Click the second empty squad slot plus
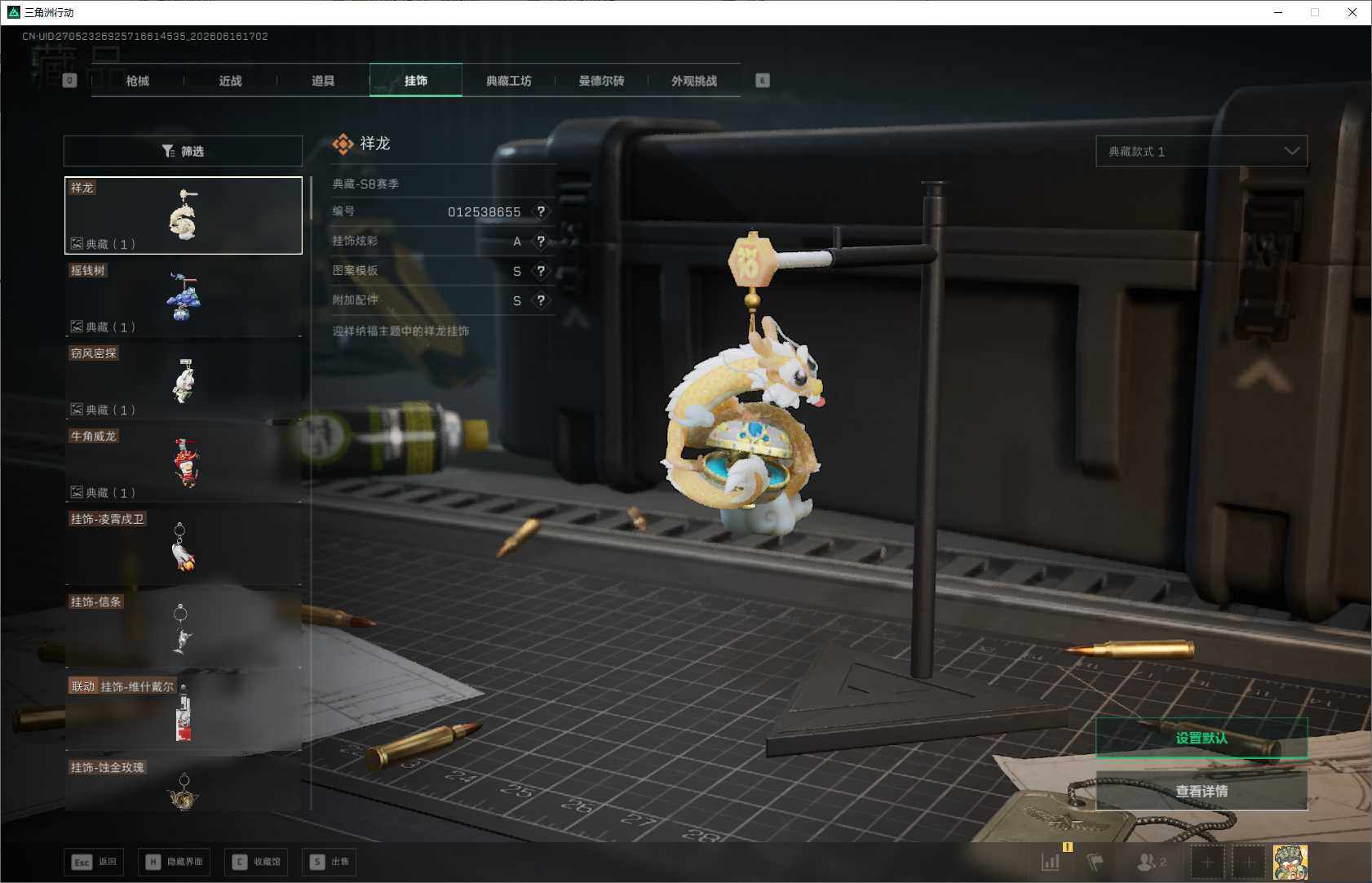The image size is (1372, 883). tap(1248, 863)
